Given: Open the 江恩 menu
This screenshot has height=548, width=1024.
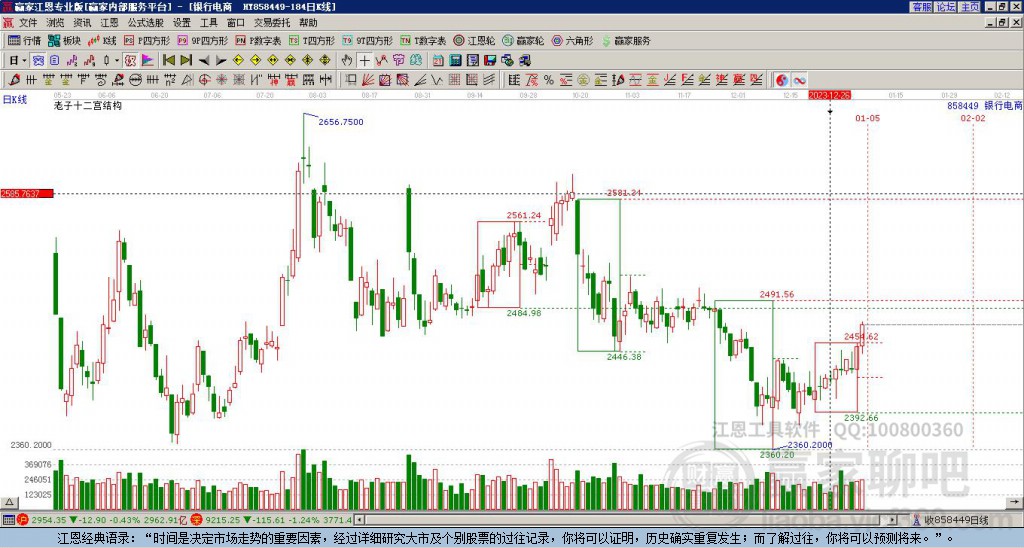Looking at the screenshot, I should click(x=109, y=23).
